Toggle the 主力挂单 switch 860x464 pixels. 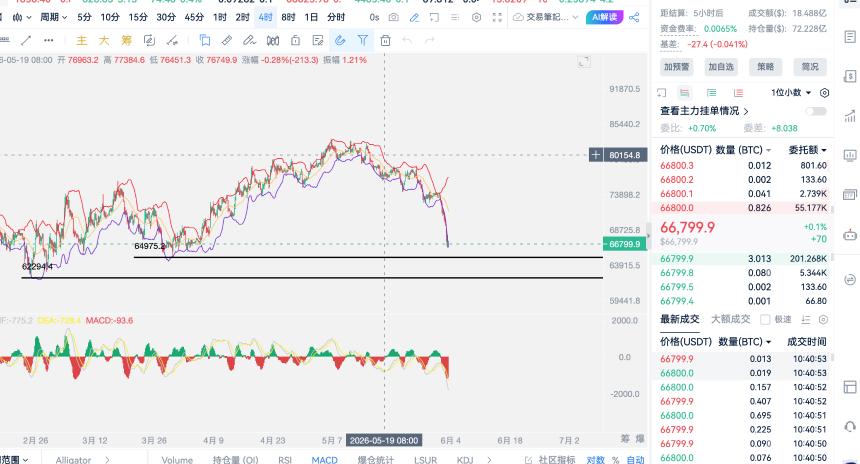point(816,111)
